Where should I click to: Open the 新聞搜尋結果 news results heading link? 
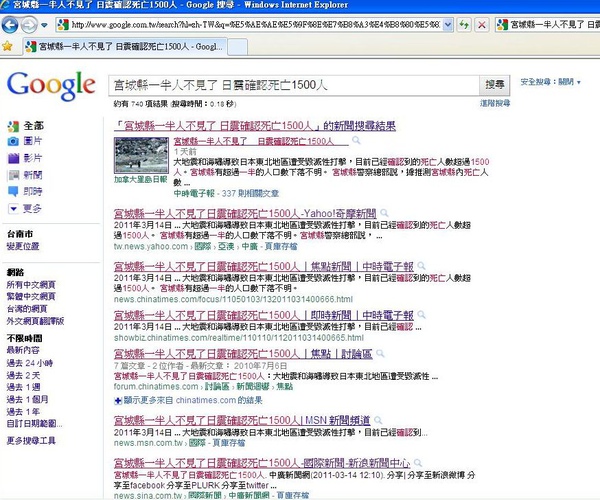click(x=255, y=126)
